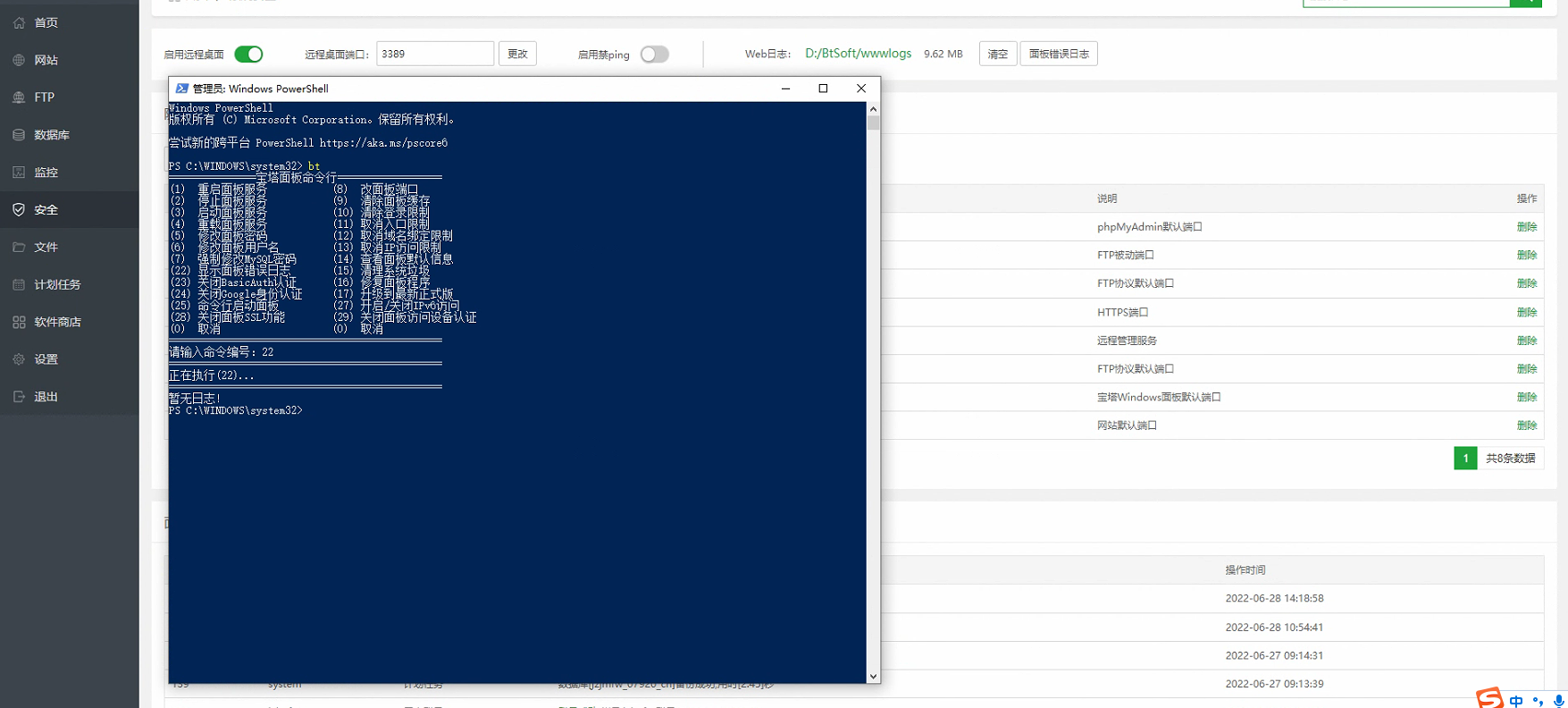Viewport: 1568px width, 708px height.
Task: Delete the phpMyAdmin默认端口 rule
Action: pos(1526,227)
